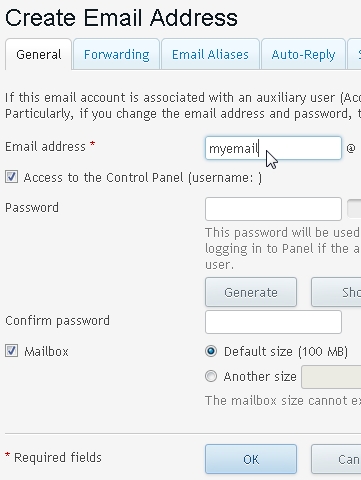Image resolution: width=361 pixels, height=480 pixels.
Task: Confirm with the OK button
Action: point(251,459)
